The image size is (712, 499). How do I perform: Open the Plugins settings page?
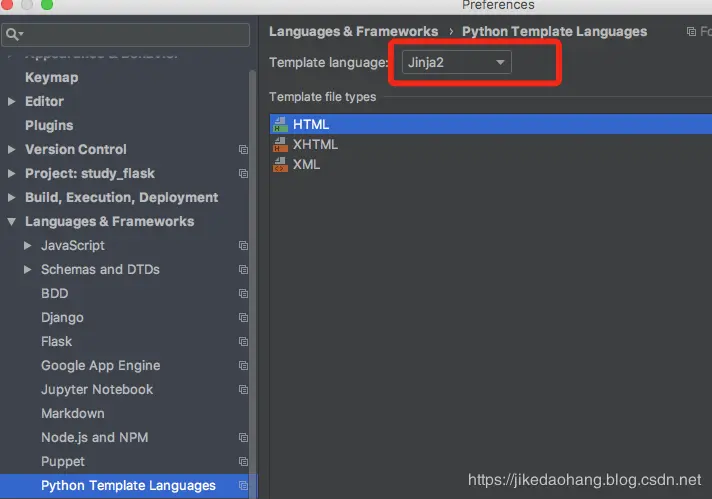point(49,125)
